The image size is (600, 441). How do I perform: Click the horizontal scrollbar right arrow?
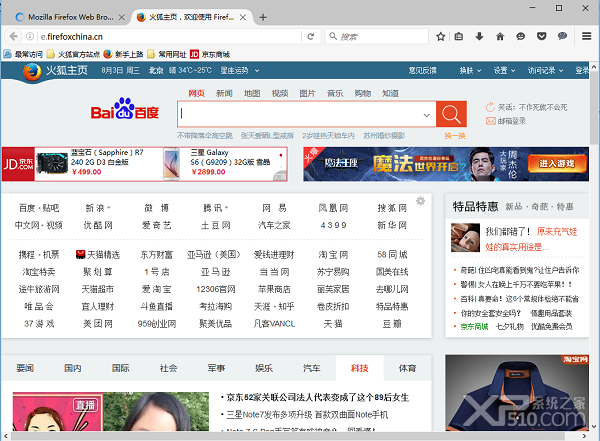(584, 436)
